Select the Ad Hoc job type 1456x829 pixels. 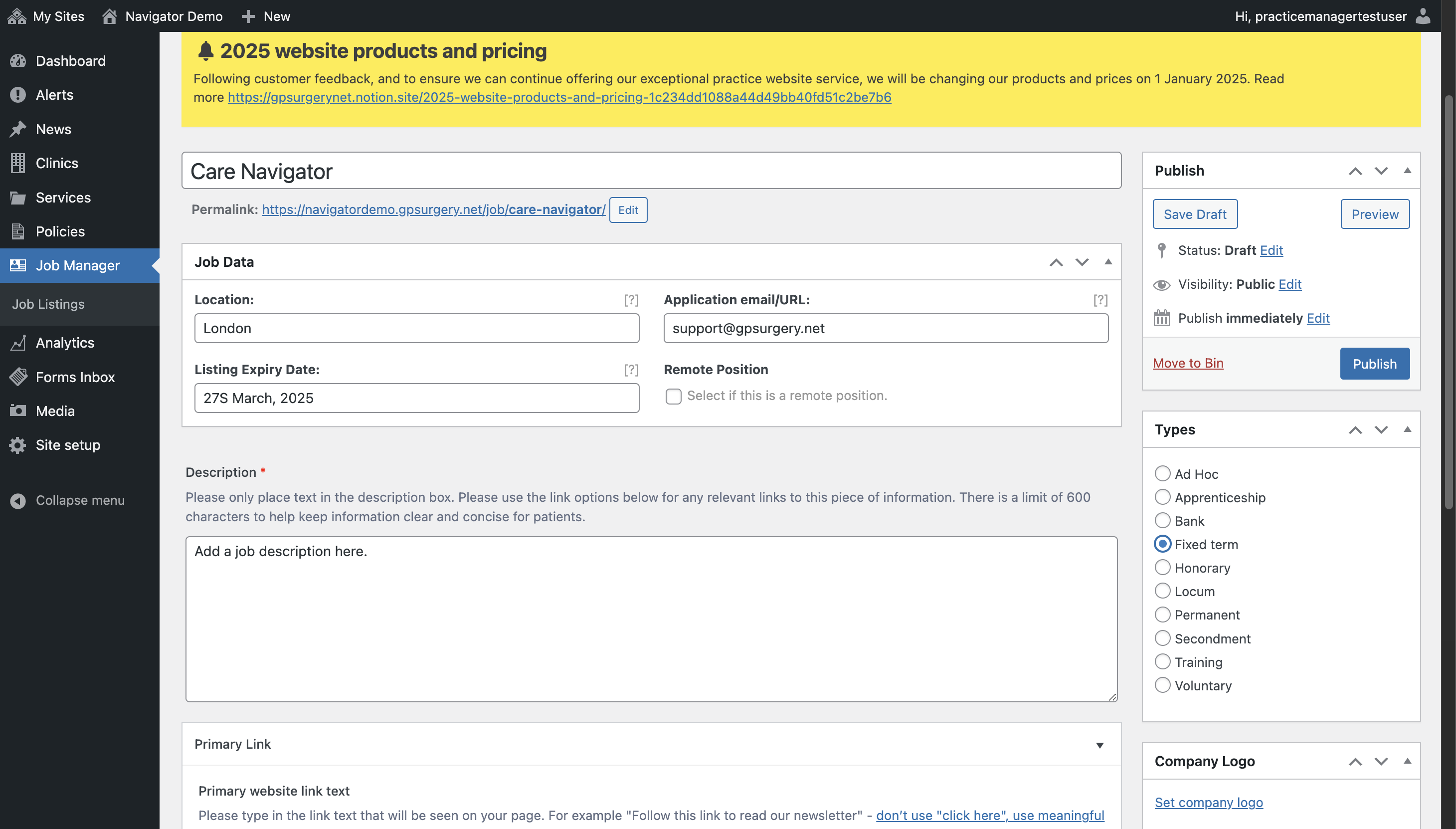pos(1162,473)
